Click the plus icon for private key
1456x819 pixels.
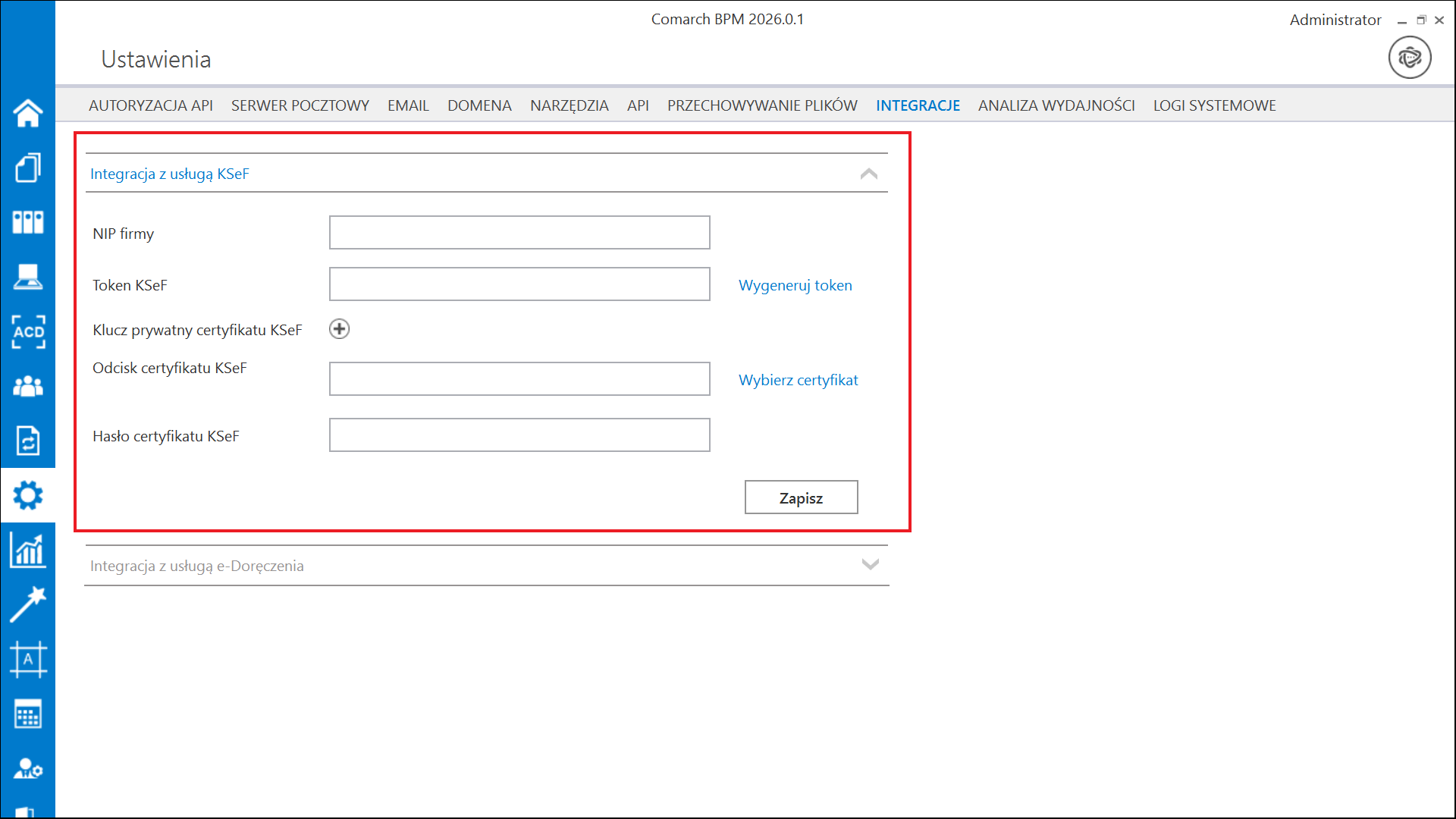(x=339, y=329)
